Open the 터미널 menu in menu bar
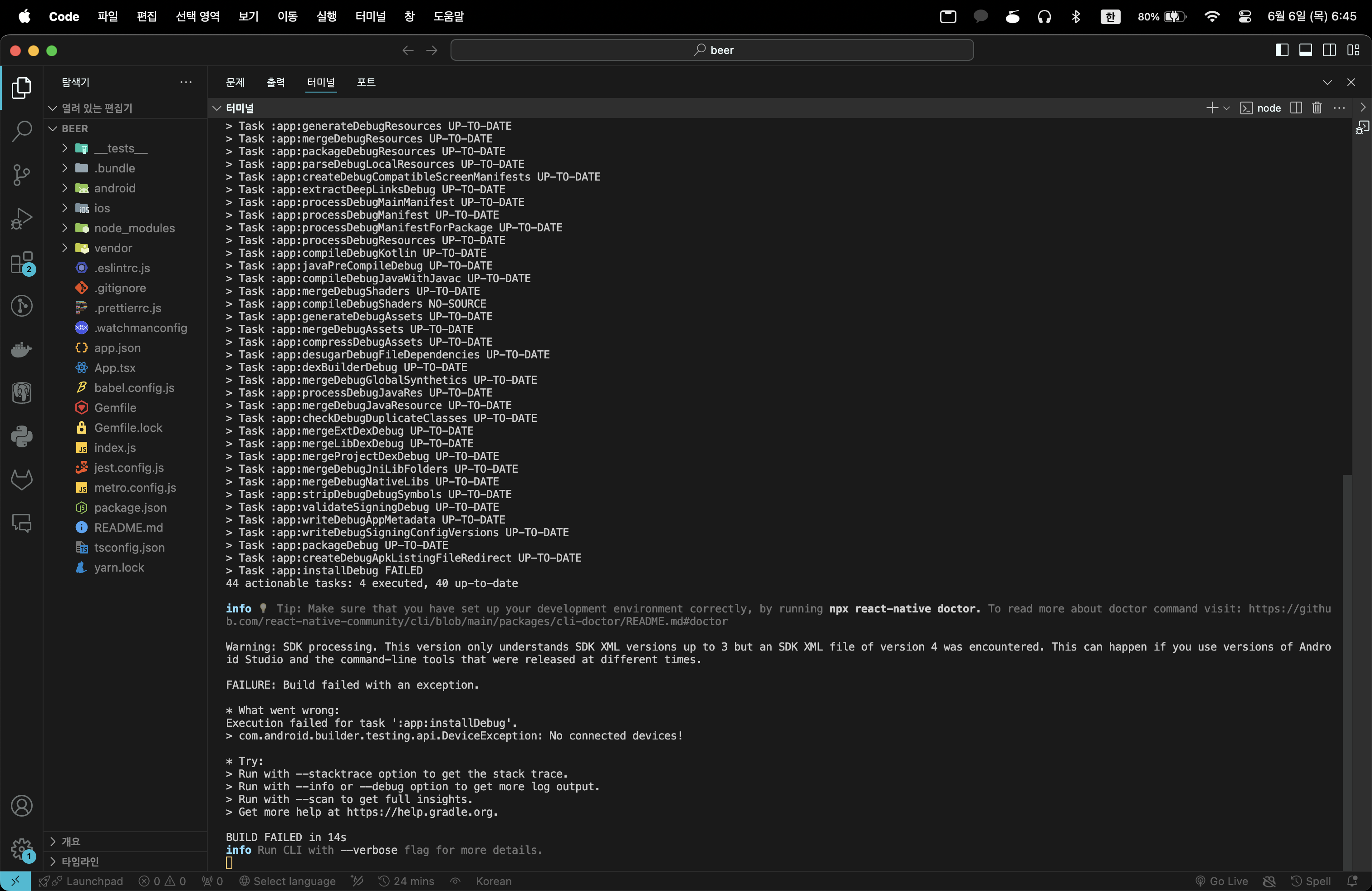Image resolution: width=1372 pixels, height=891 pixels. (x=370, y=16)
